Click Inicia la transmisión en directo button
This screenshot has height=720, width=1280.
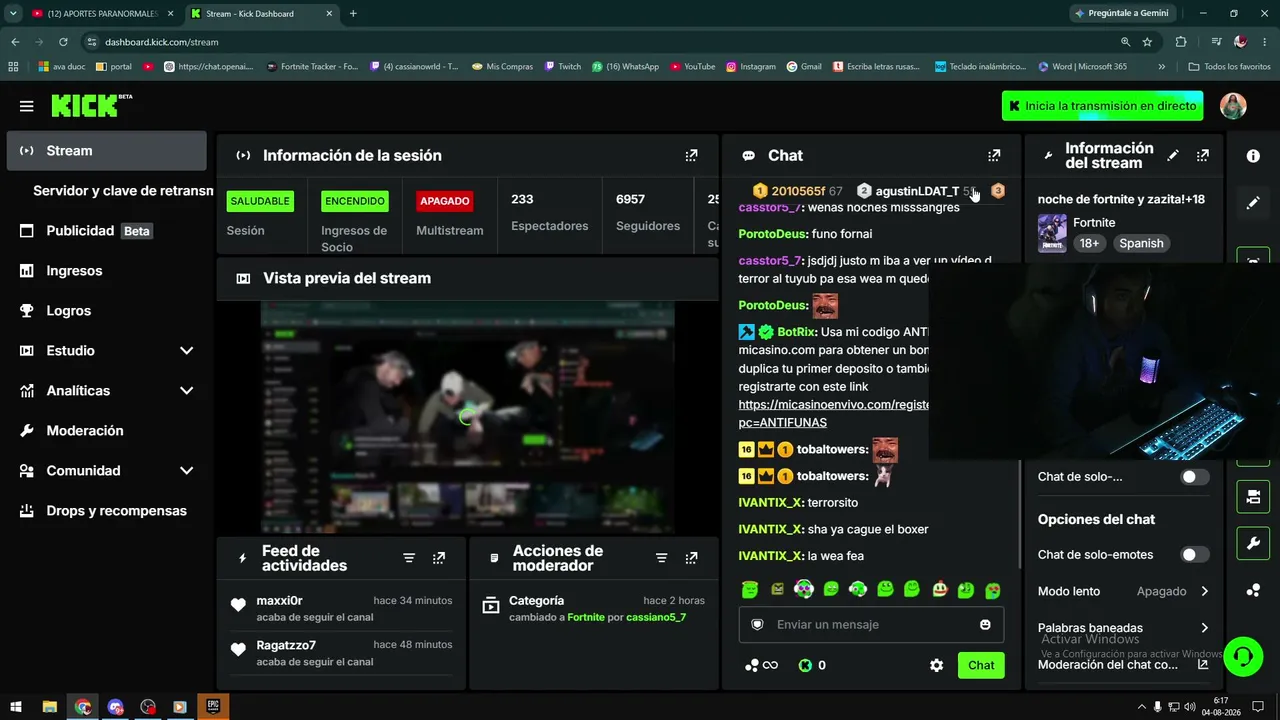click(1103, 106)
